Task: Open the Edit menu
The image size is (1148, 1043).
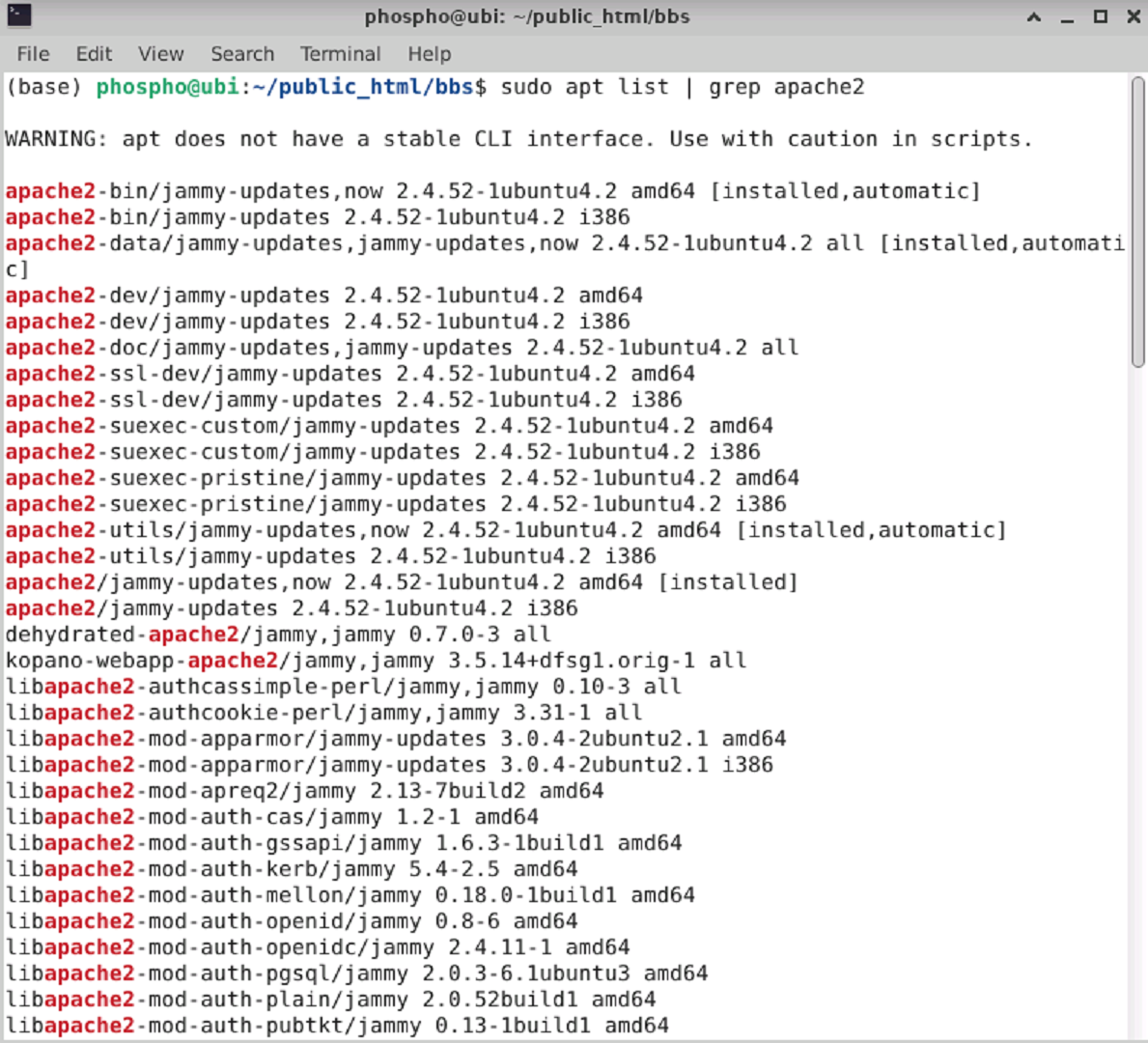Action: (x=94, y=54)
